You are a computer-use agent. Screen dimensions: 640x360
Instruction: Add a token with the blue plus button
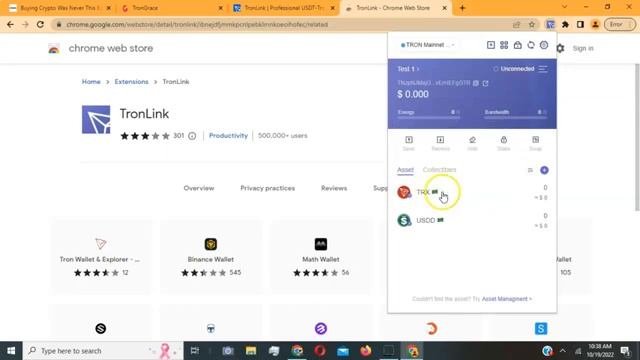coord(544,170)
